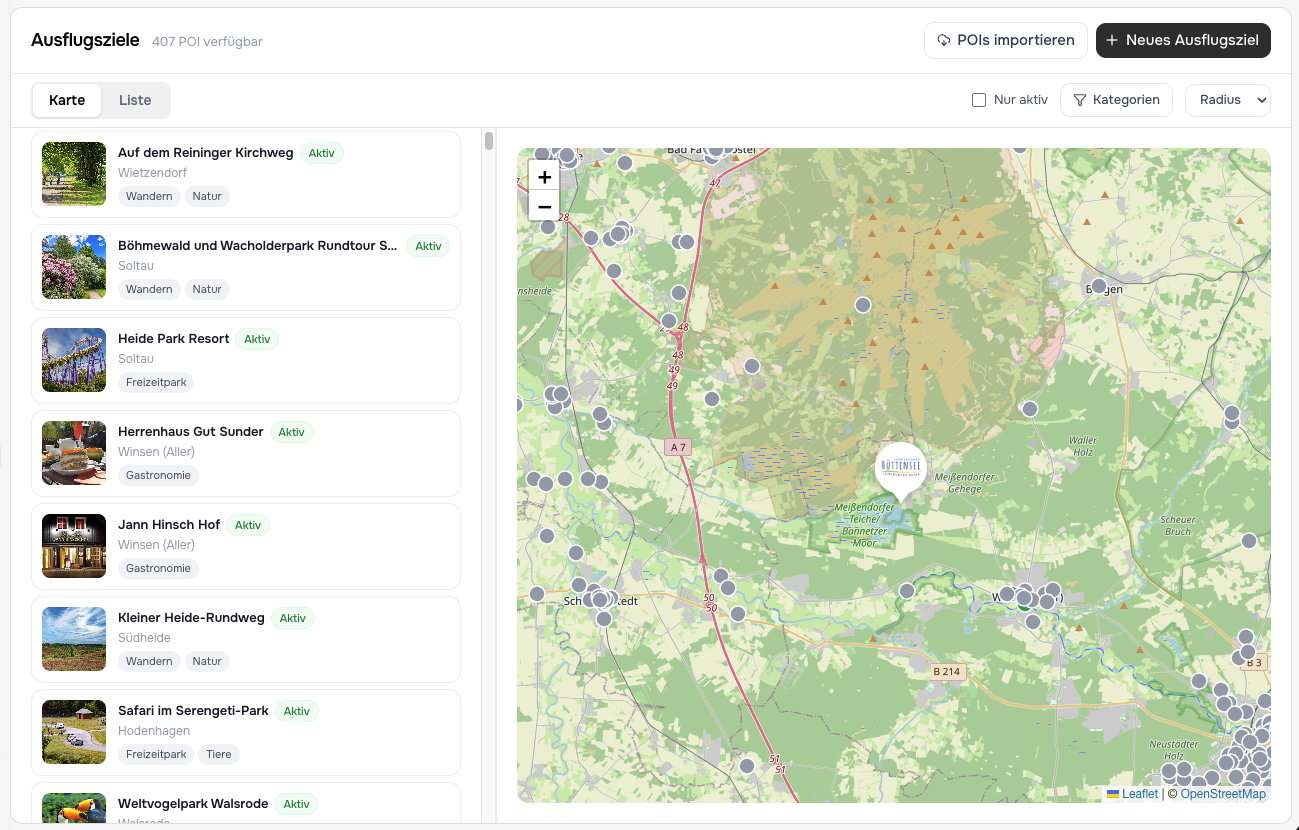Click the Natur tag on Auf dem Reininger Kirchweg
The width and height of the screenshot is (1299, 830).
pos(207,196)
